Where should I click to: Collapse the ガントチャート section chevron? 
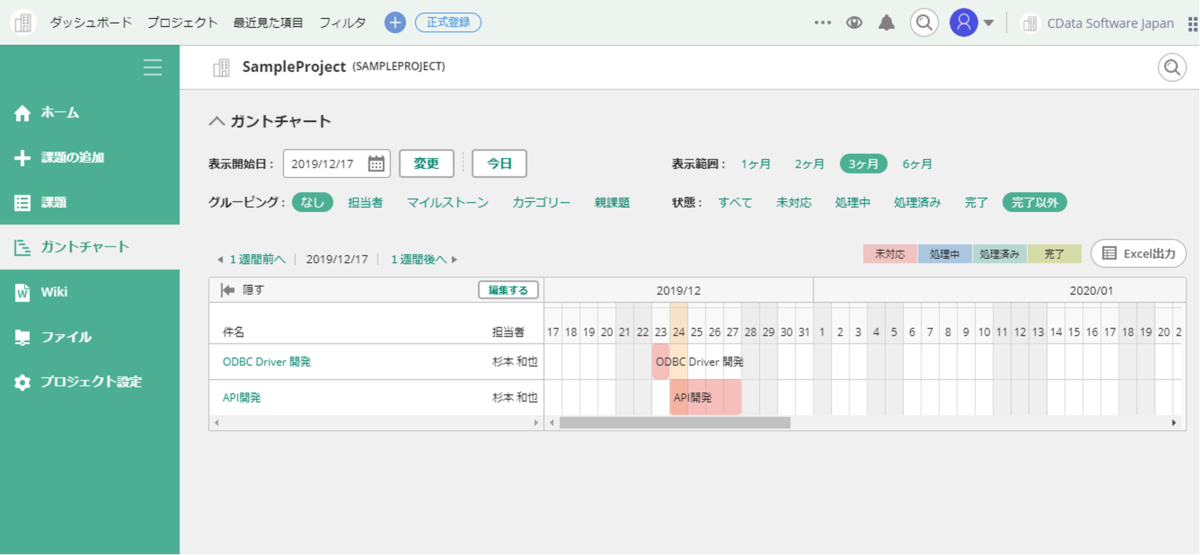pos(216,121)
